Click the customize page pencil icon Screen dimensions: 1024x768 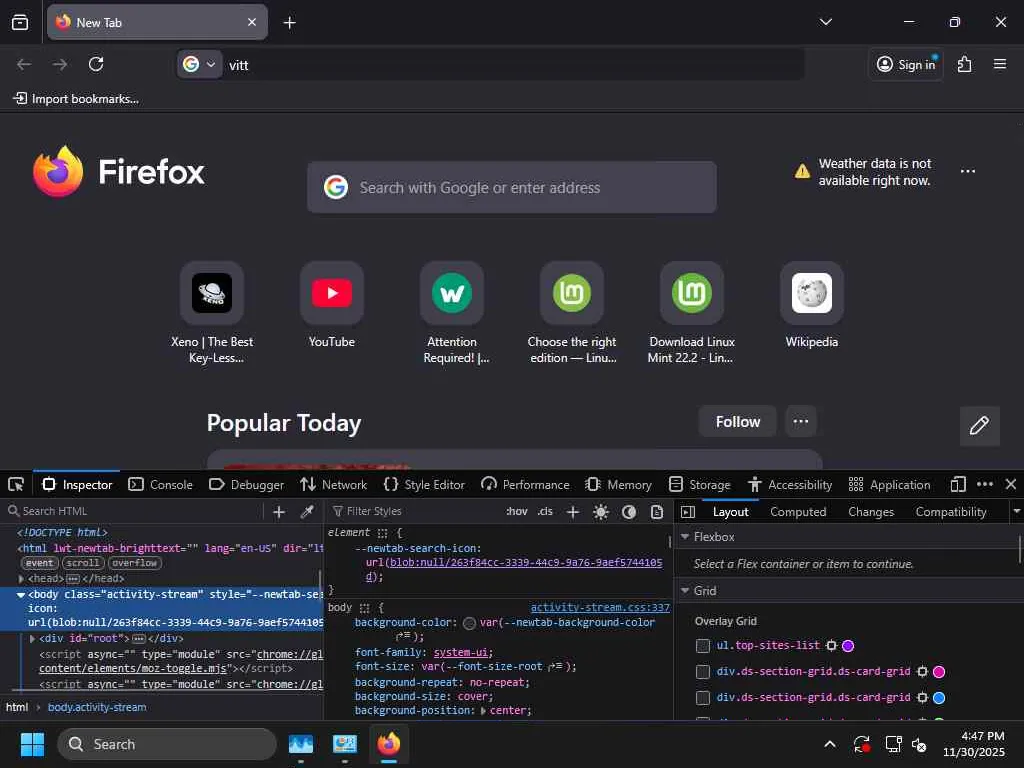(x=979, y=426)
